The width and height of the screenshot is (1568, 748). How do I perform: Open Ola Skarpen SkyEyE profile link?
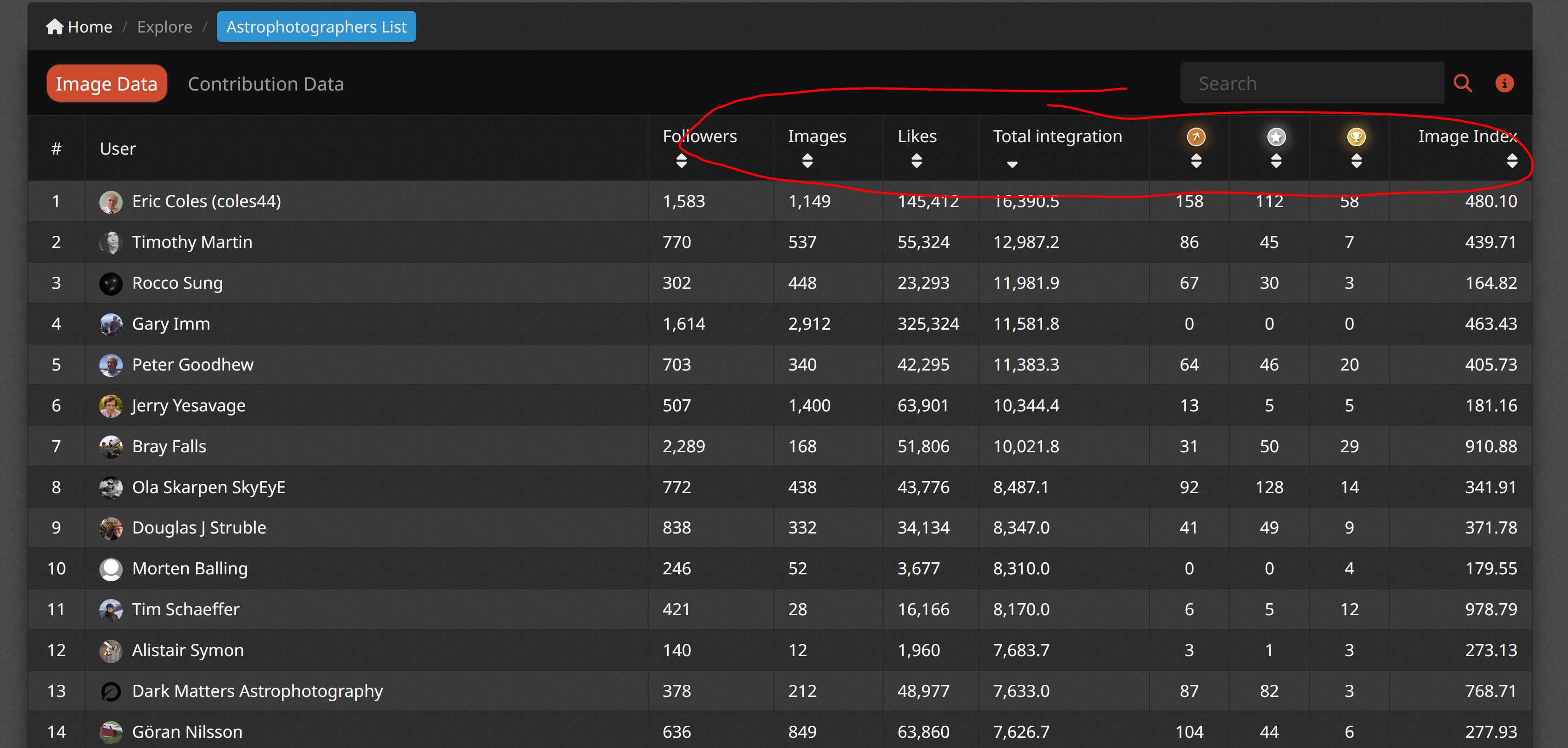tap(208, 487)
